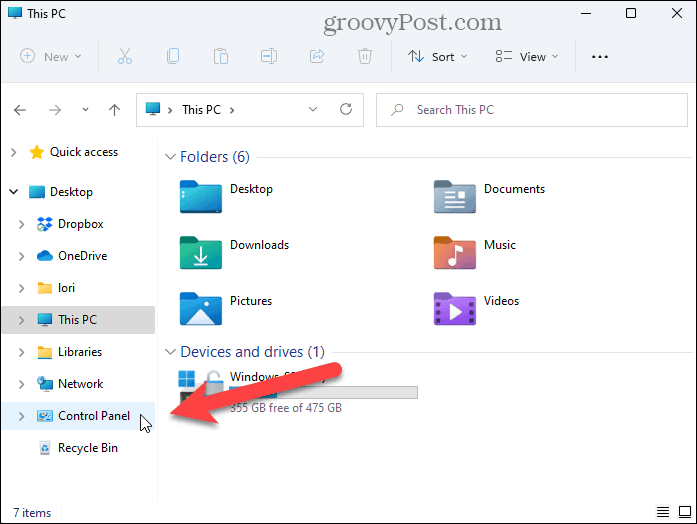Maximize the This PC window
Image resolution: width=697 pixels, height=524 pixels.
pos(631,13)
